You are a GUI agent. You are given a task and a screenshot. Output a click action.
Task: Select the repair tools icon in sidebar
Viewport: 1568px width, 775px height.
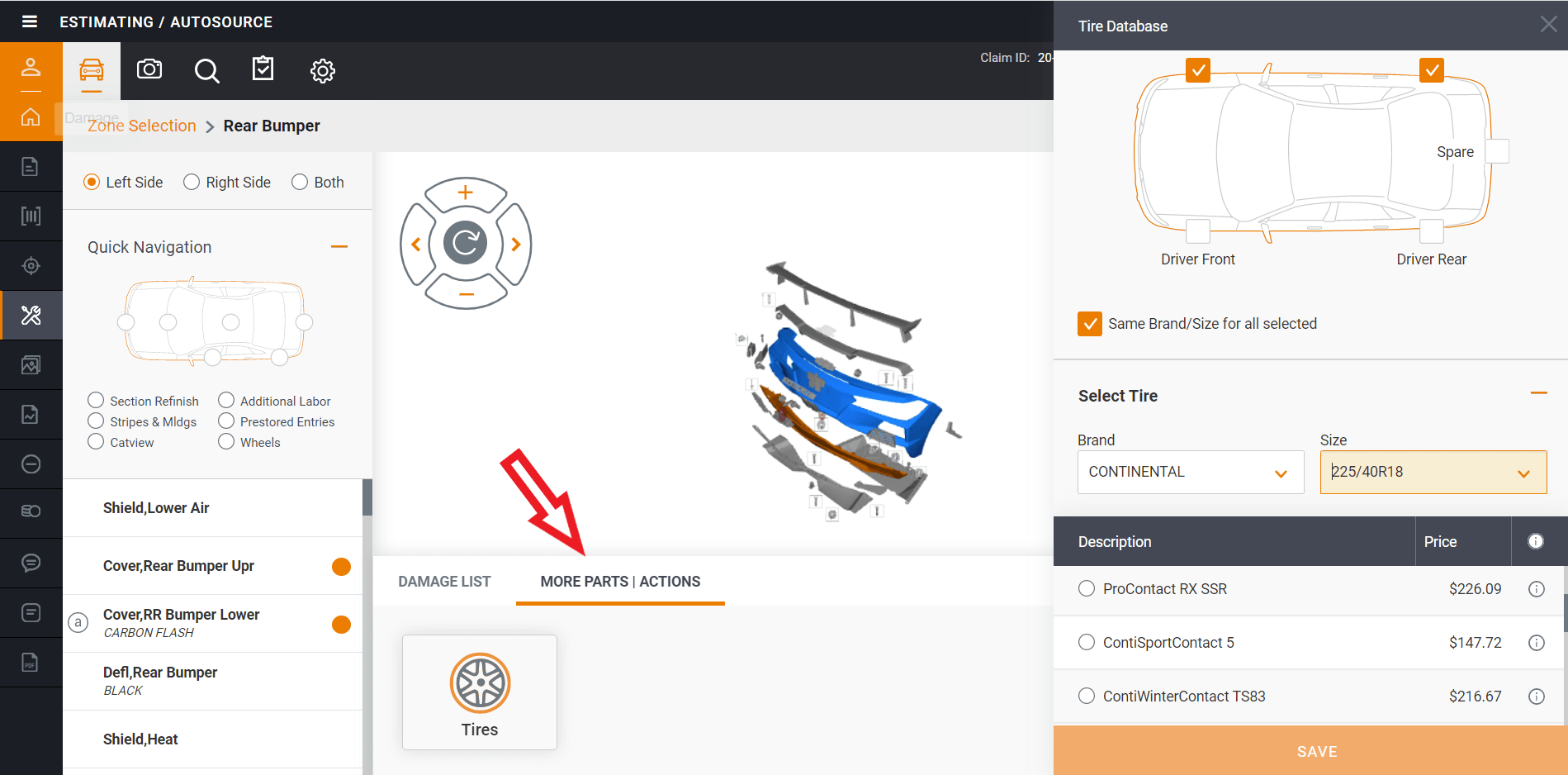coord(31,315)
